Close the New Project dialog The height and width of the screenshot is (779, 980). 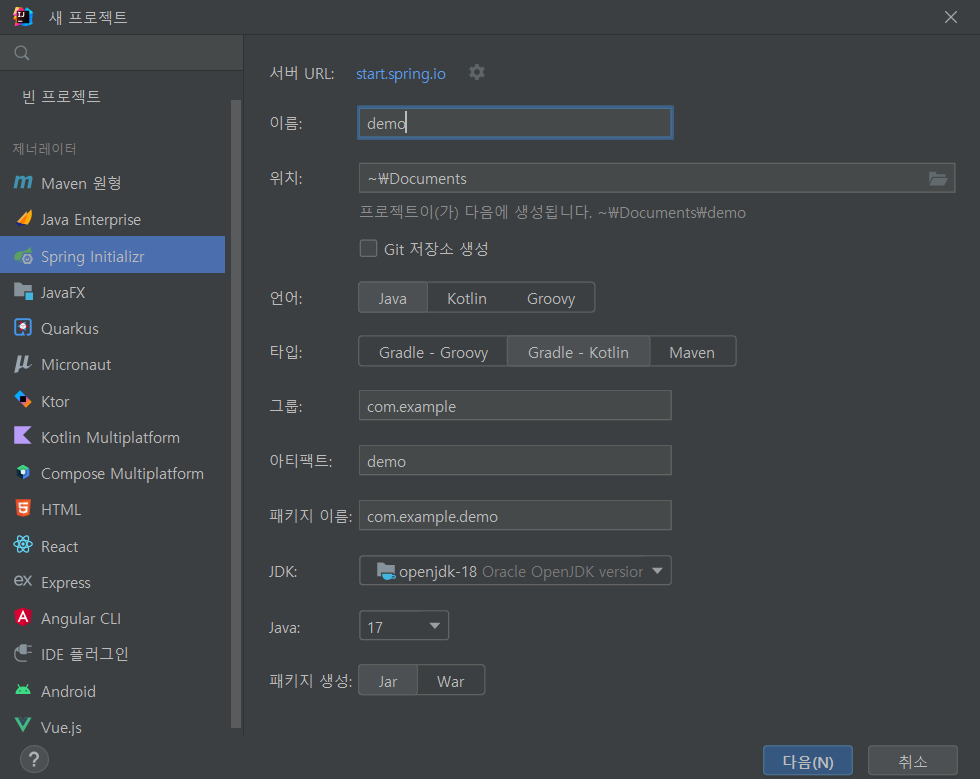(x=951, y=17)
